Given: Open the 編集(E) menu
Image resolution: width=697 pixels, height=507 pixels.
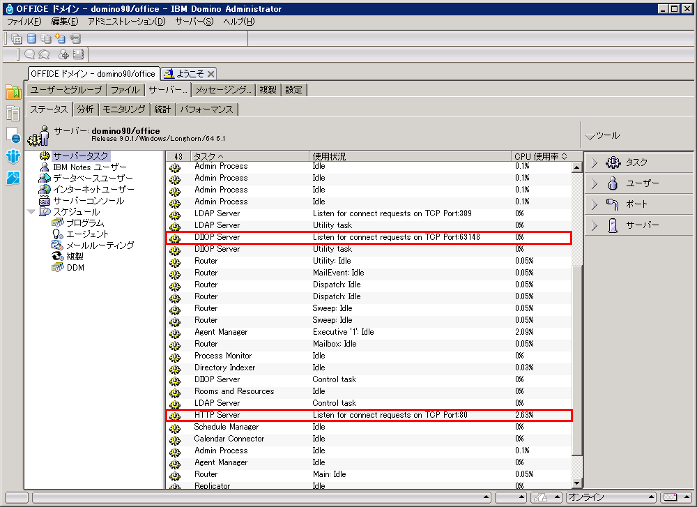Looking at the screenshot, I should pos(64,21).
